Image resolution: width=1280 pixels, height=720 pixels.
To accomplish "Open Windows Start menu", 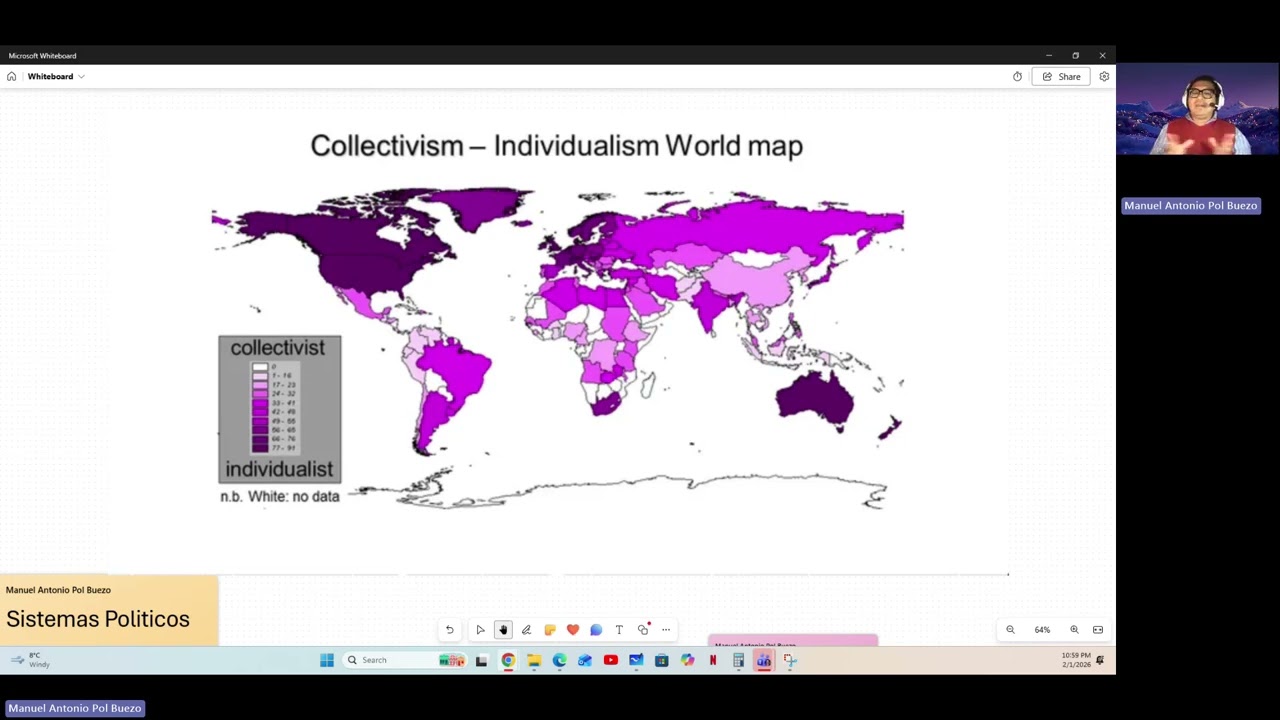I will 327,660.
